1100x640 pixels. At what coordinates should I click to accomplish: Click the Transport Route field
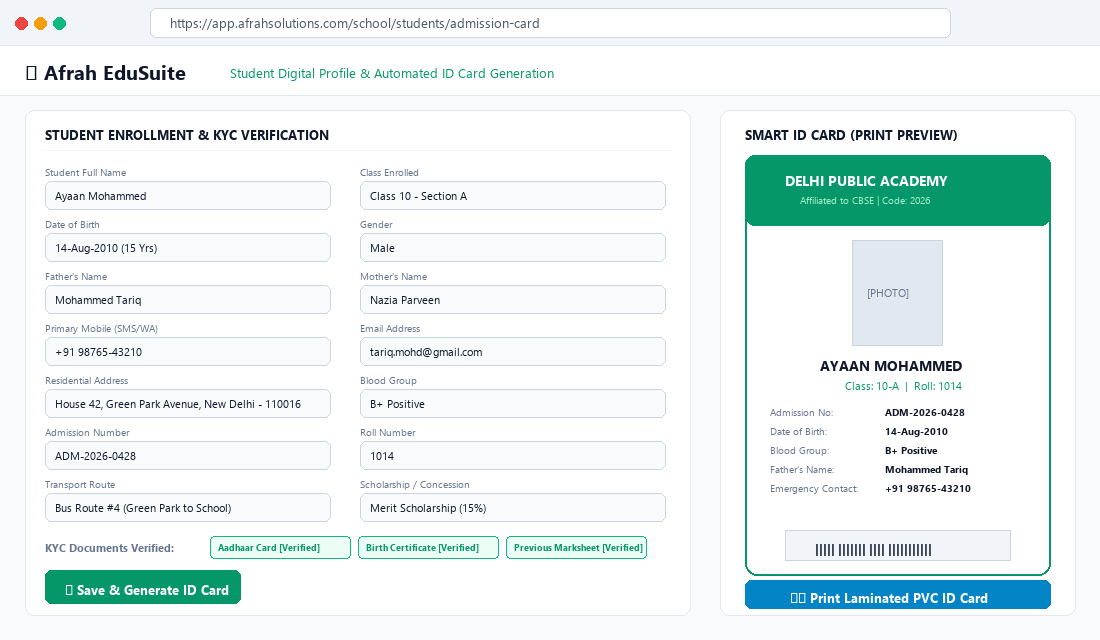point(187,507)
